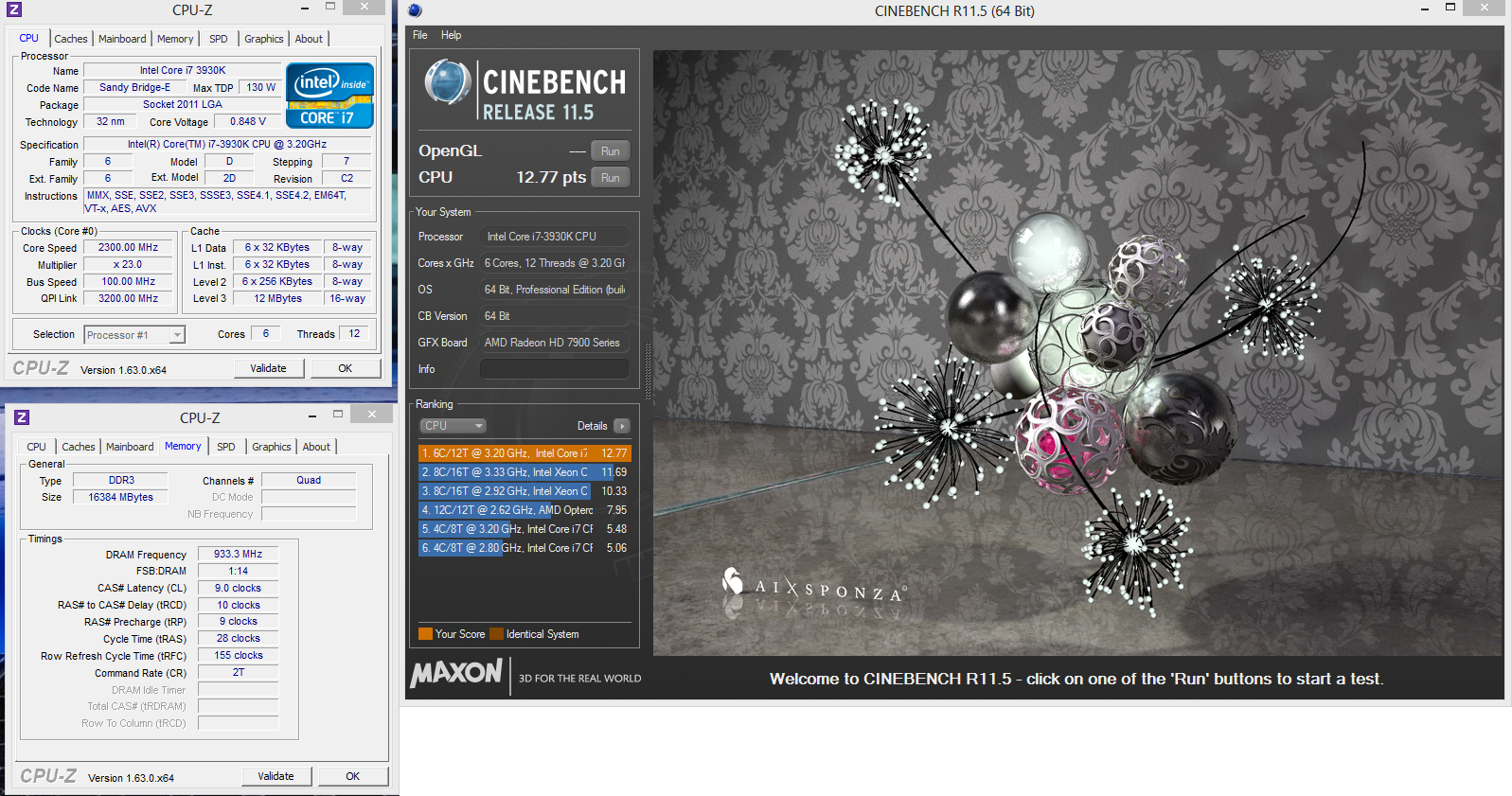Select CPU tab in lower CPU-Z window
This screenshot has width=1512, height=796.
[36, 447]
